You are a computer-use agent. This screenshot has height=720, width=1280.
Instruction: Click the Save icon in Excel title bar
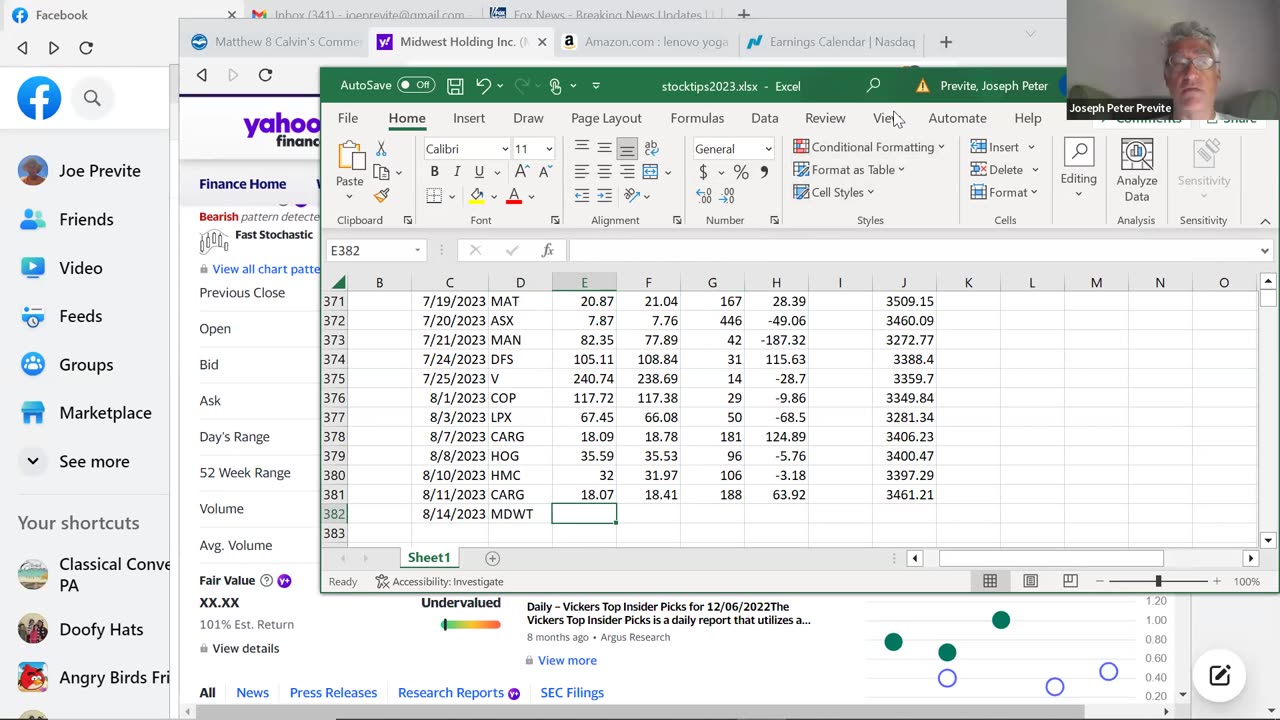click(x=455, y=86)
